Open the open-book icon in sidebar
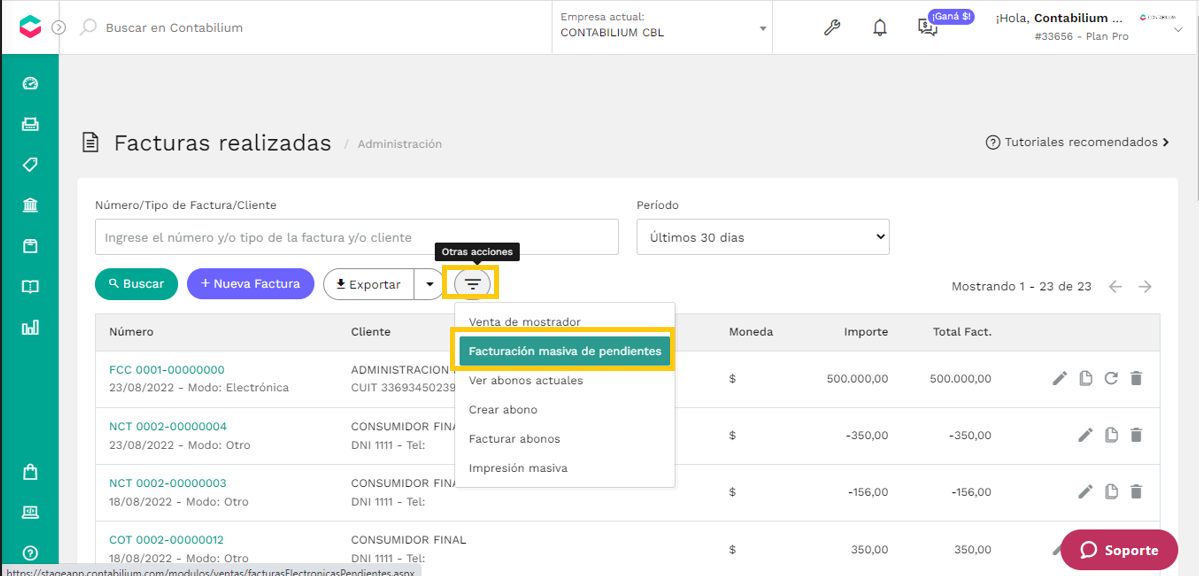Image resolution: width=1199 pixels, height=576 pixels. (30, 287)
